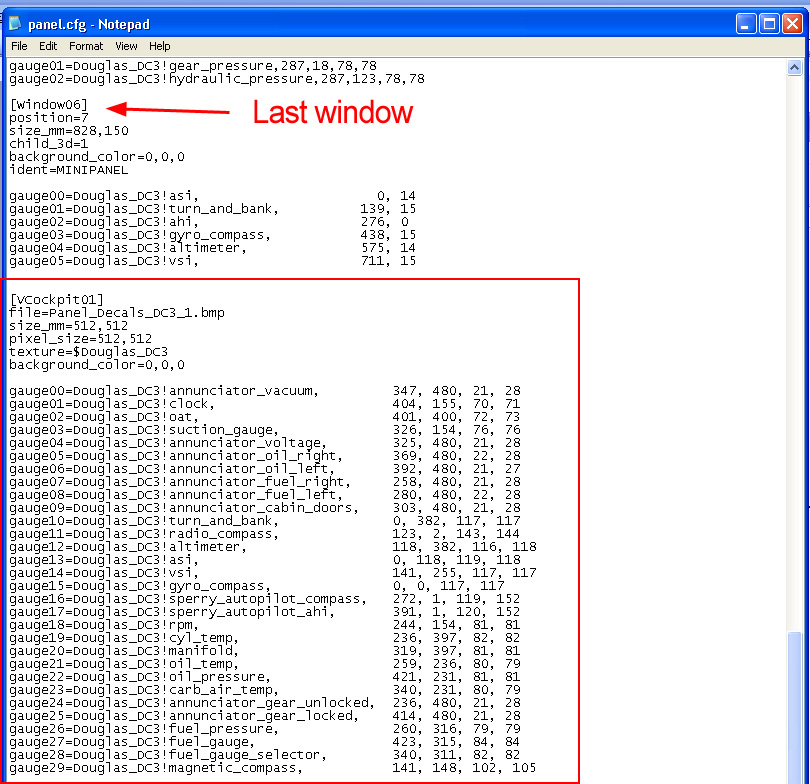Click the scrollbar up arrow

(x=794, y=68)
